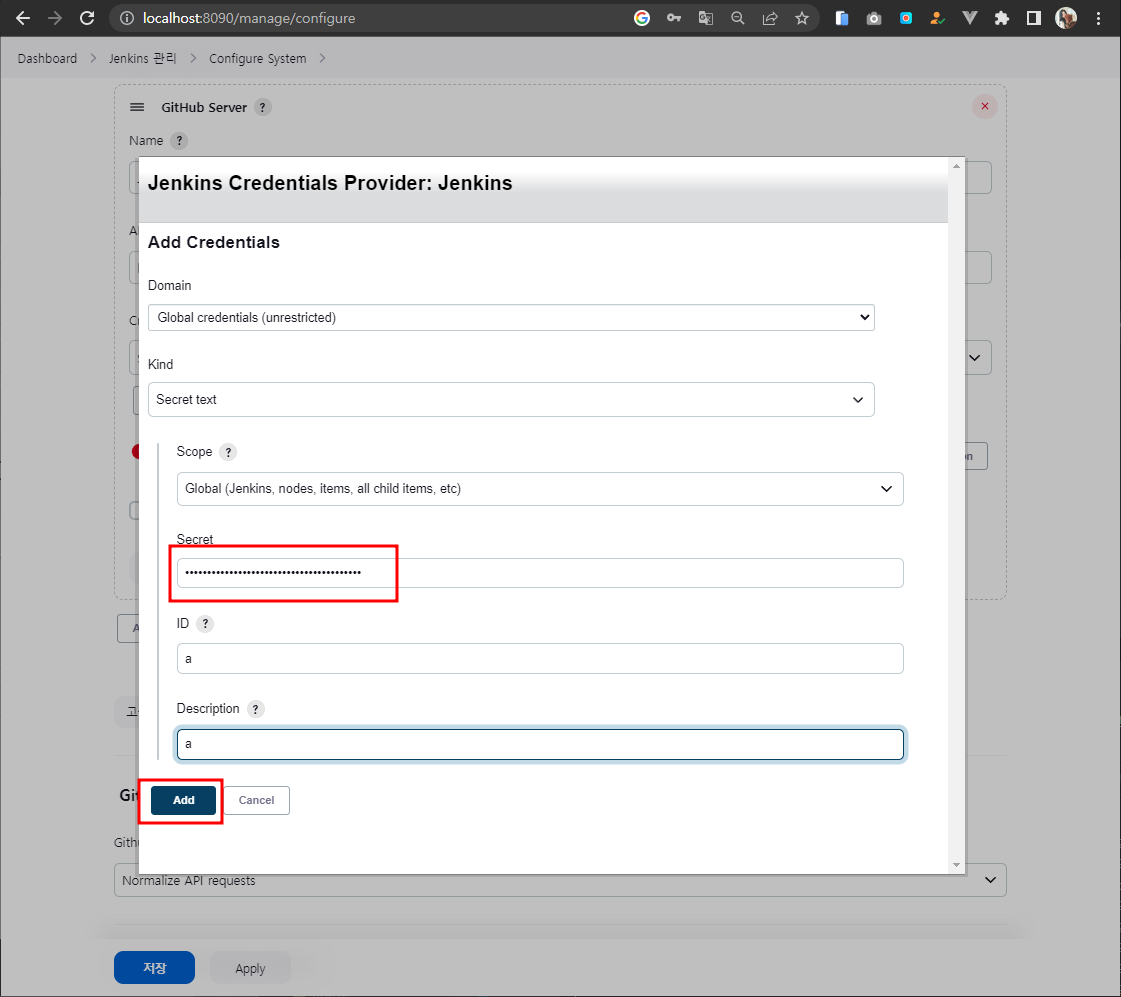Toggle the browser side panel icon
The width and height of the screenshot is (1121, 997).
click(1034, 18)
